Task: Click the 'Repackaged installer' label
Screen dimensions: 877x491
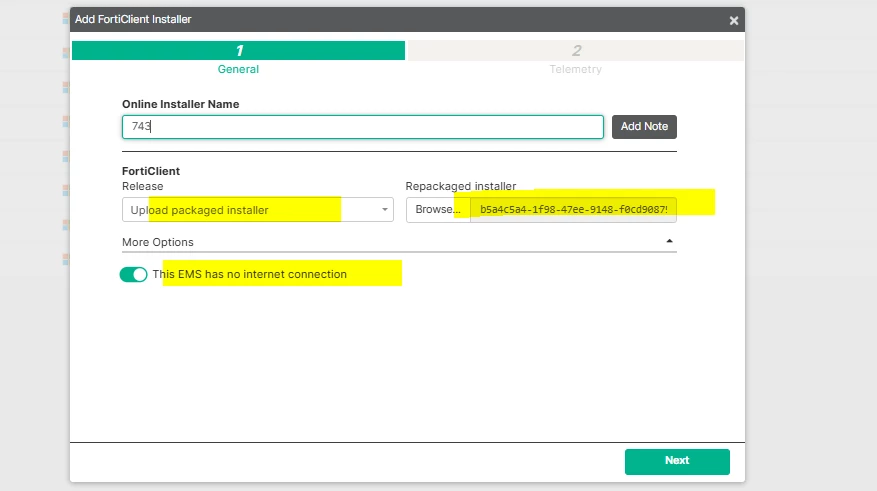Action: (x=461, y=186)
